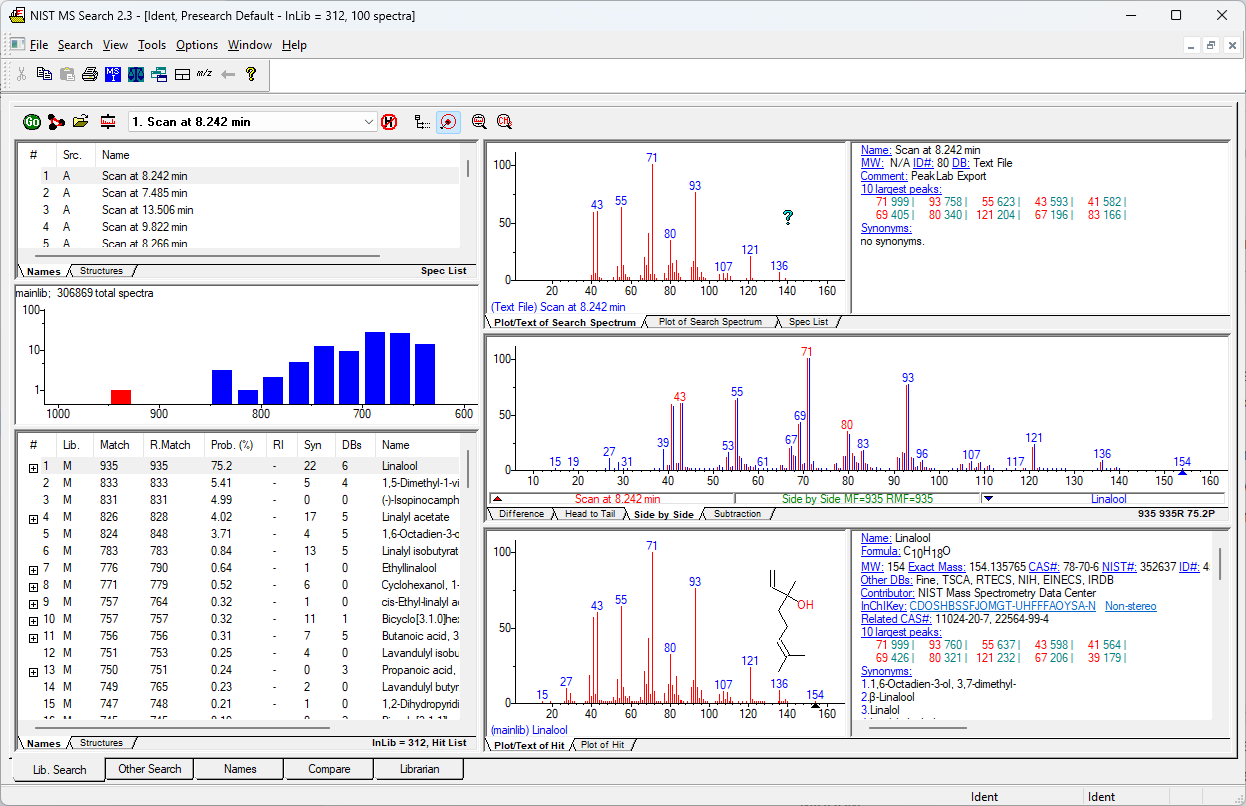The height and width of the screenshot is (806, 1246).
Task: Open a spectrum file with folder icon
Action: 81,122
